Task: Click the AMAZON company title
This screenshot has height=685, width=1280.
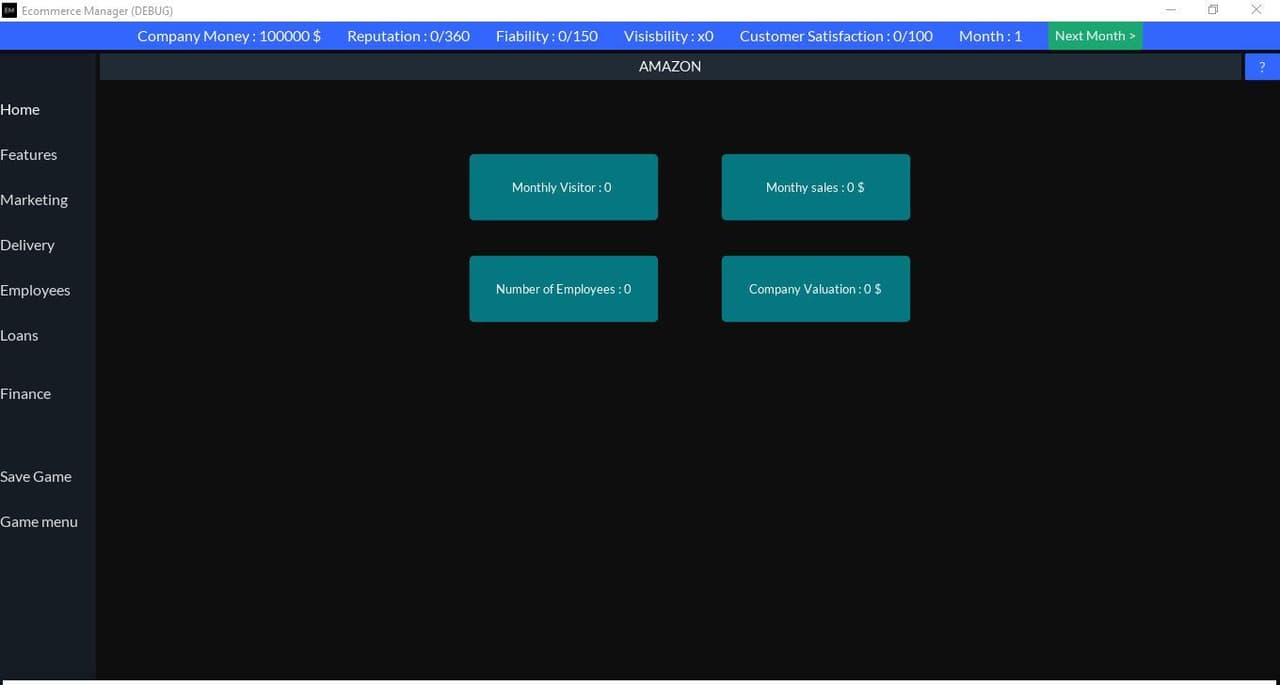Action: click(670, 66)
